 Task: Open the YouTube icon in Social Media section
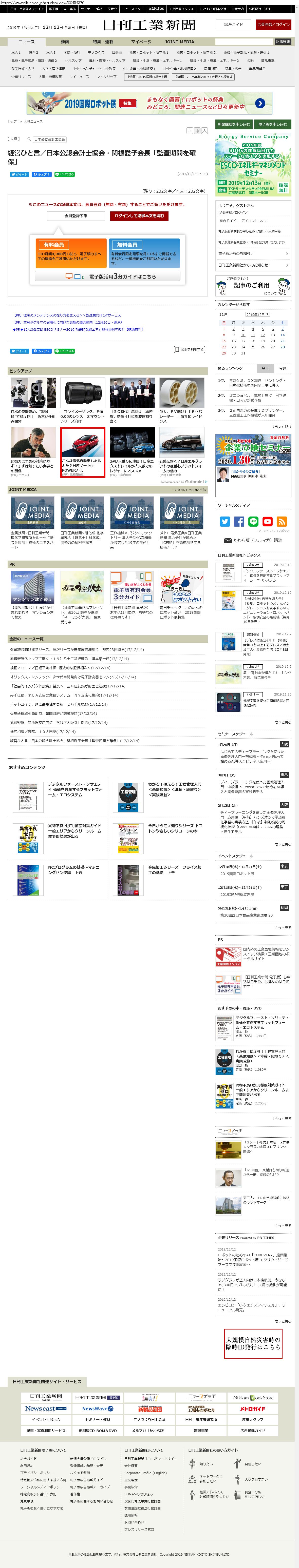tap(267, 522)
